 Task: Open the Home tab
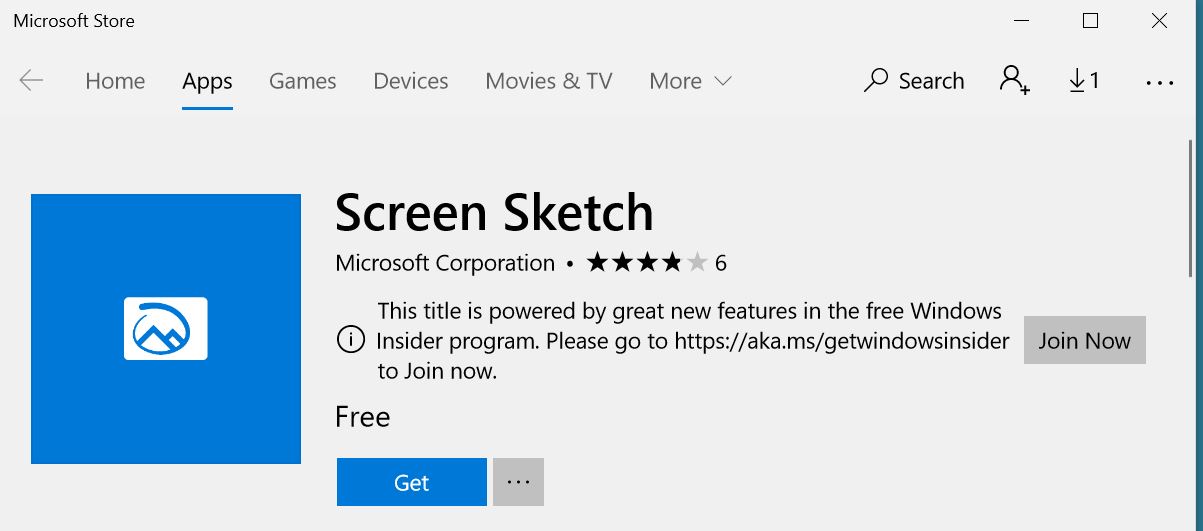click(115, 81)
